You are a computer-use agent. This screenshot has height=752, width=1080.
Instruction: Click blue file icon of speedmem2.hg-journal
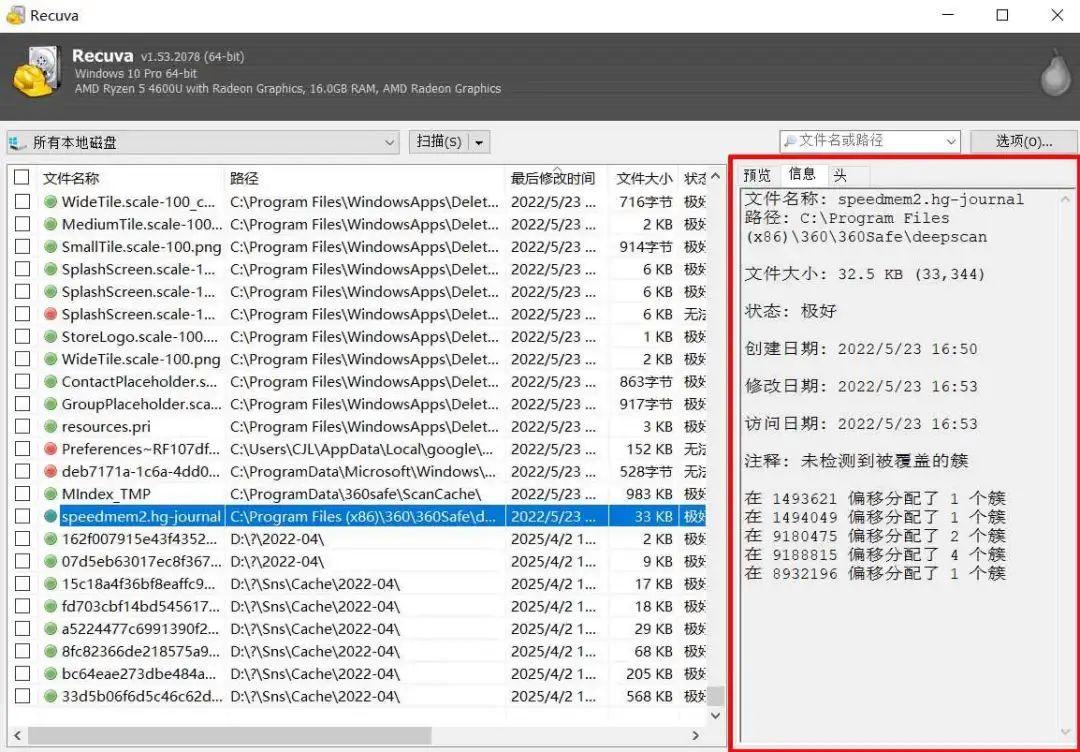[x=49, y=516]
